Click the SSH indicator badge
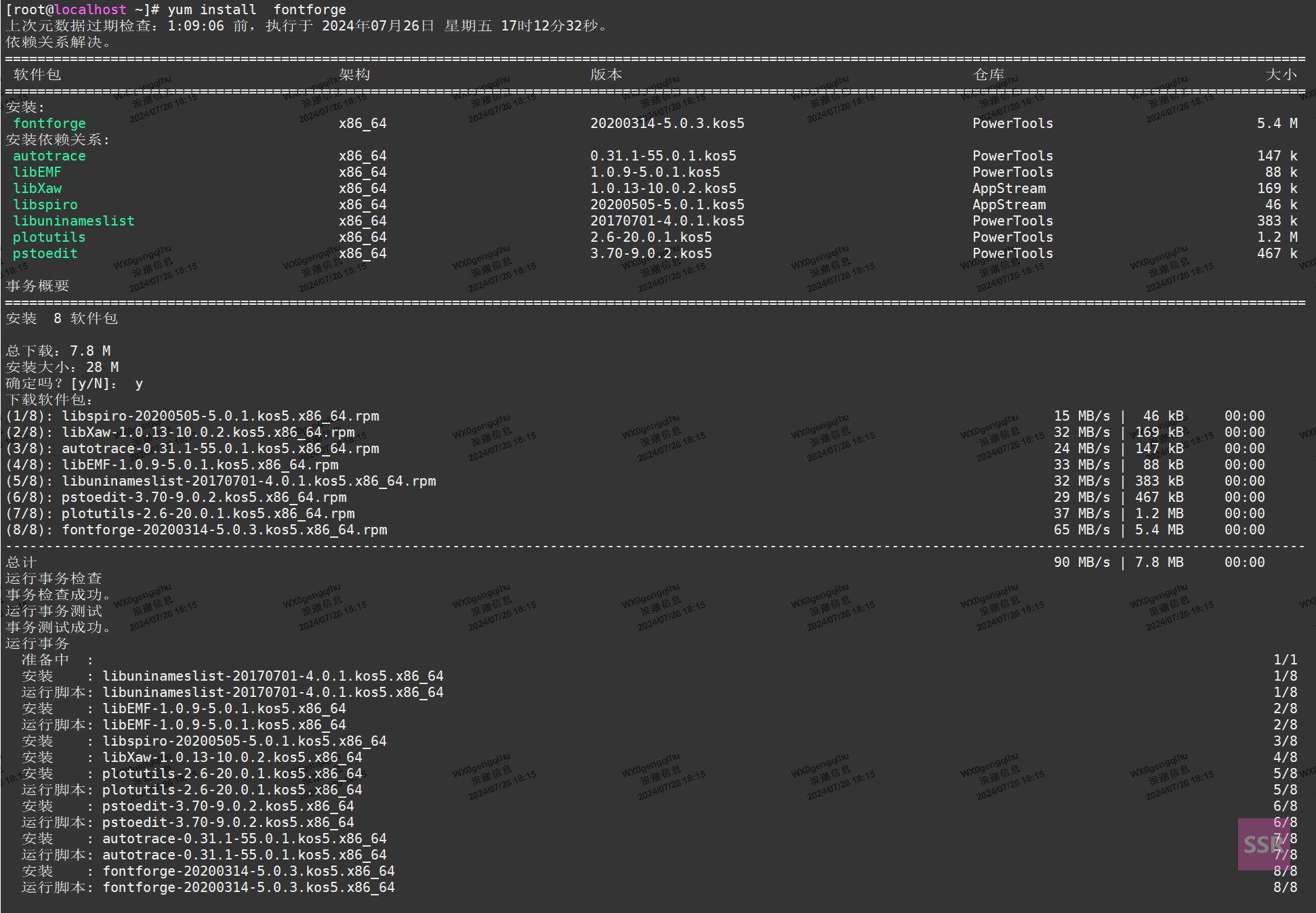This screenshot has width=1316, height=913. pos(1263,845)
